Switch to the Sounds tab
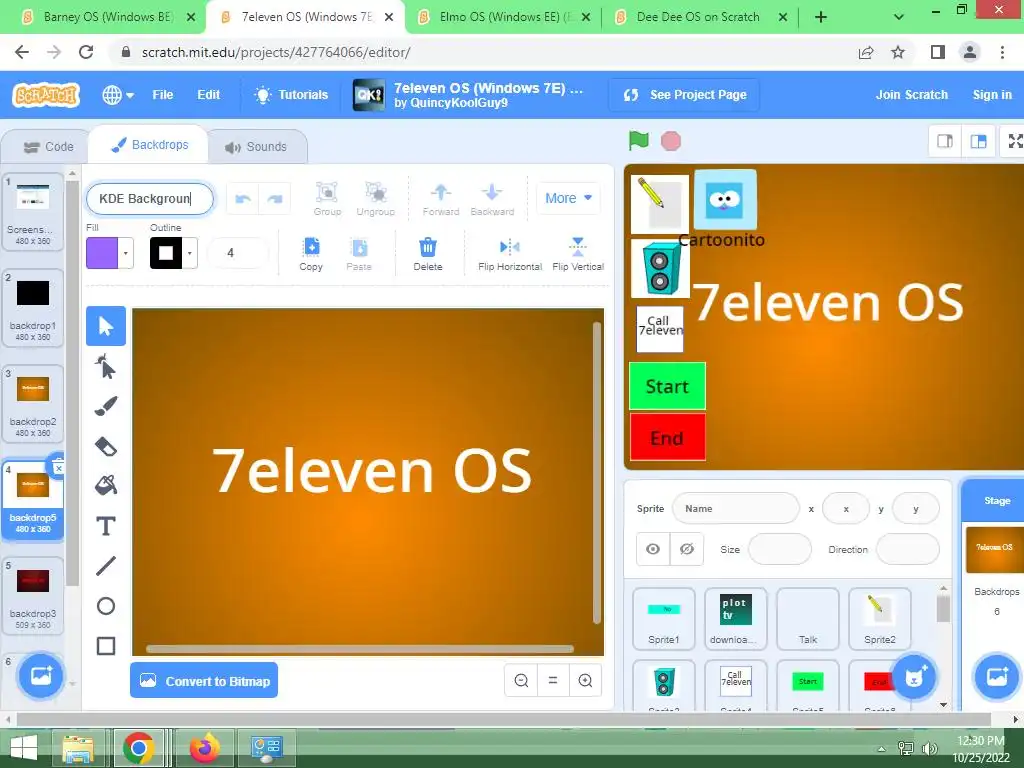1024x768 pixels. (257, 147)
